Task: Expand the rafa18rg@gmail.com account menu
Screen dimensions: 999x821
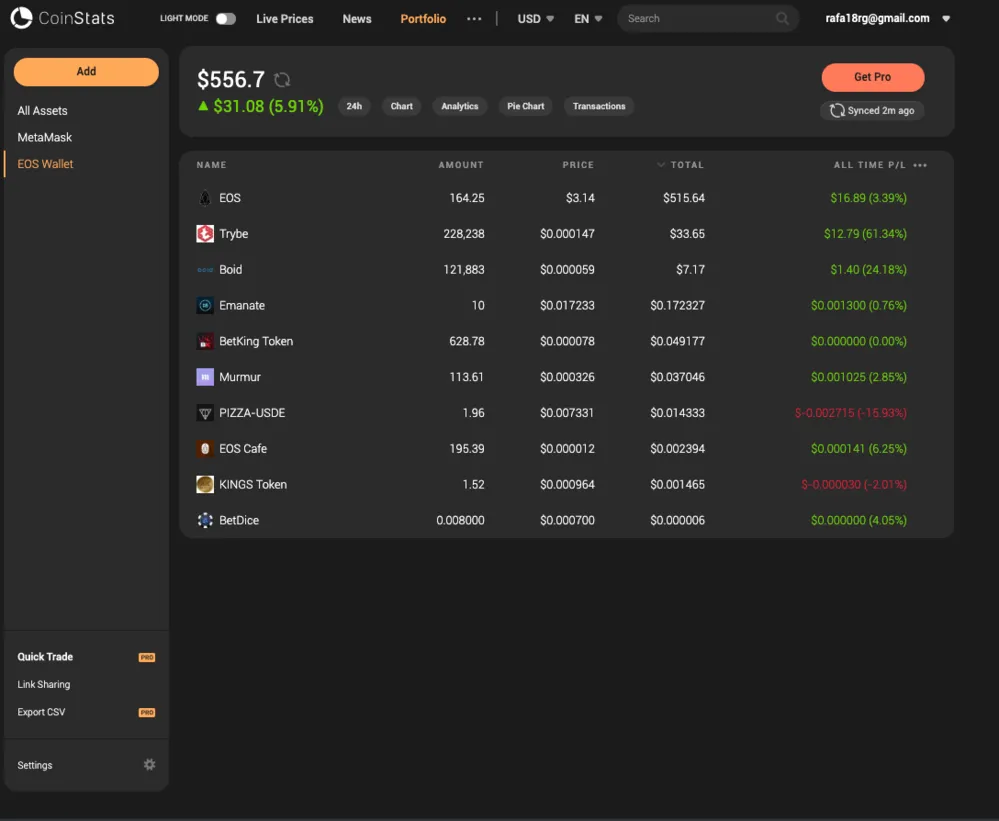Action: pos(946,18)
